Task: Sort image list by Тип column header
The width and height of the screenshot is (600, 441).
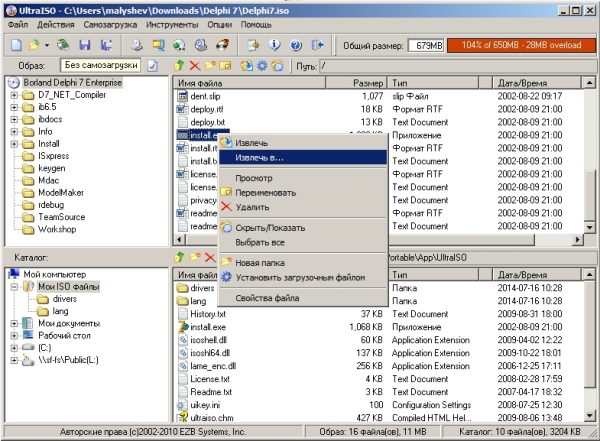Action: [433, 83]
